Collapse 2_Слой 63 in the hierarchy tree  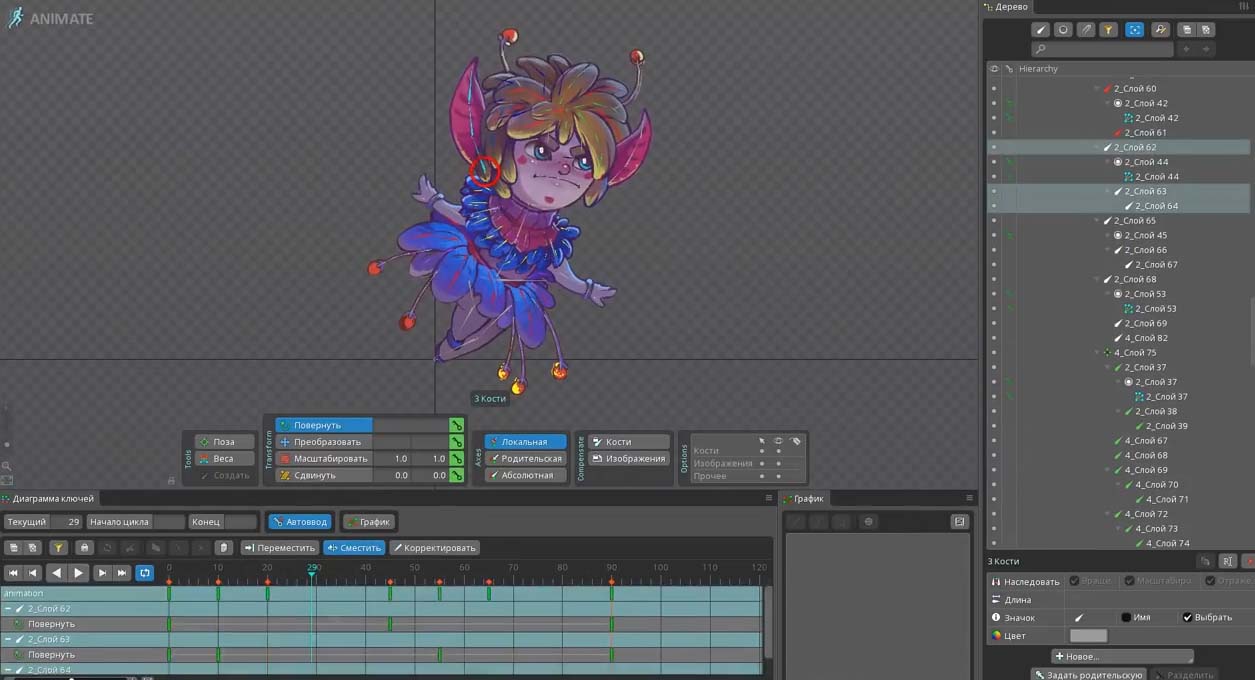[x=1109, y=191]
